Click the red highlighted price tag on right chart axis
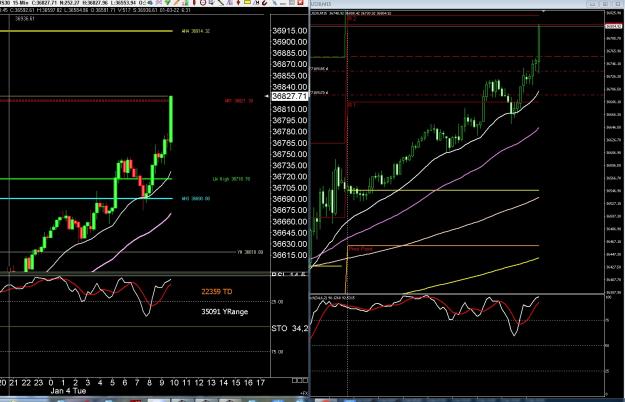This screenshot has height=402, width=625. click(614, 26)
